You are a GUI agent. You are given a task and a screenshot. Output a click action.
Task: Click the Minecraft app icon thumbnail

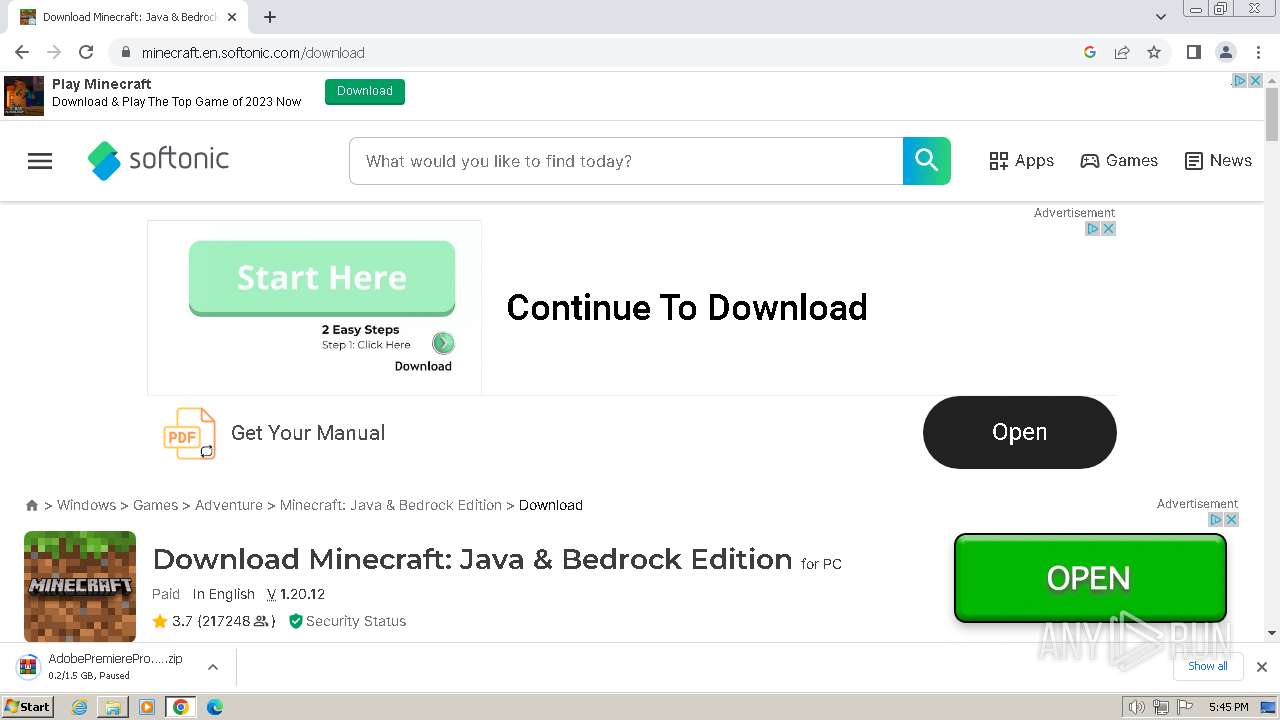point(80,586)
